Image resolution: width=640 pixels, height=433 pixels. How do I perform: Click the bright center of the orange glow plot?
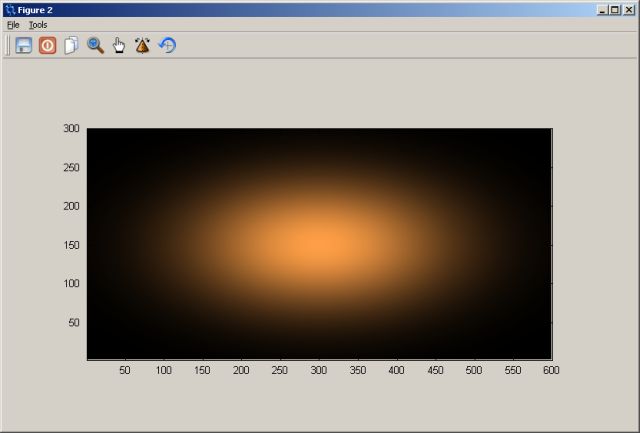(x=319, y=244)
